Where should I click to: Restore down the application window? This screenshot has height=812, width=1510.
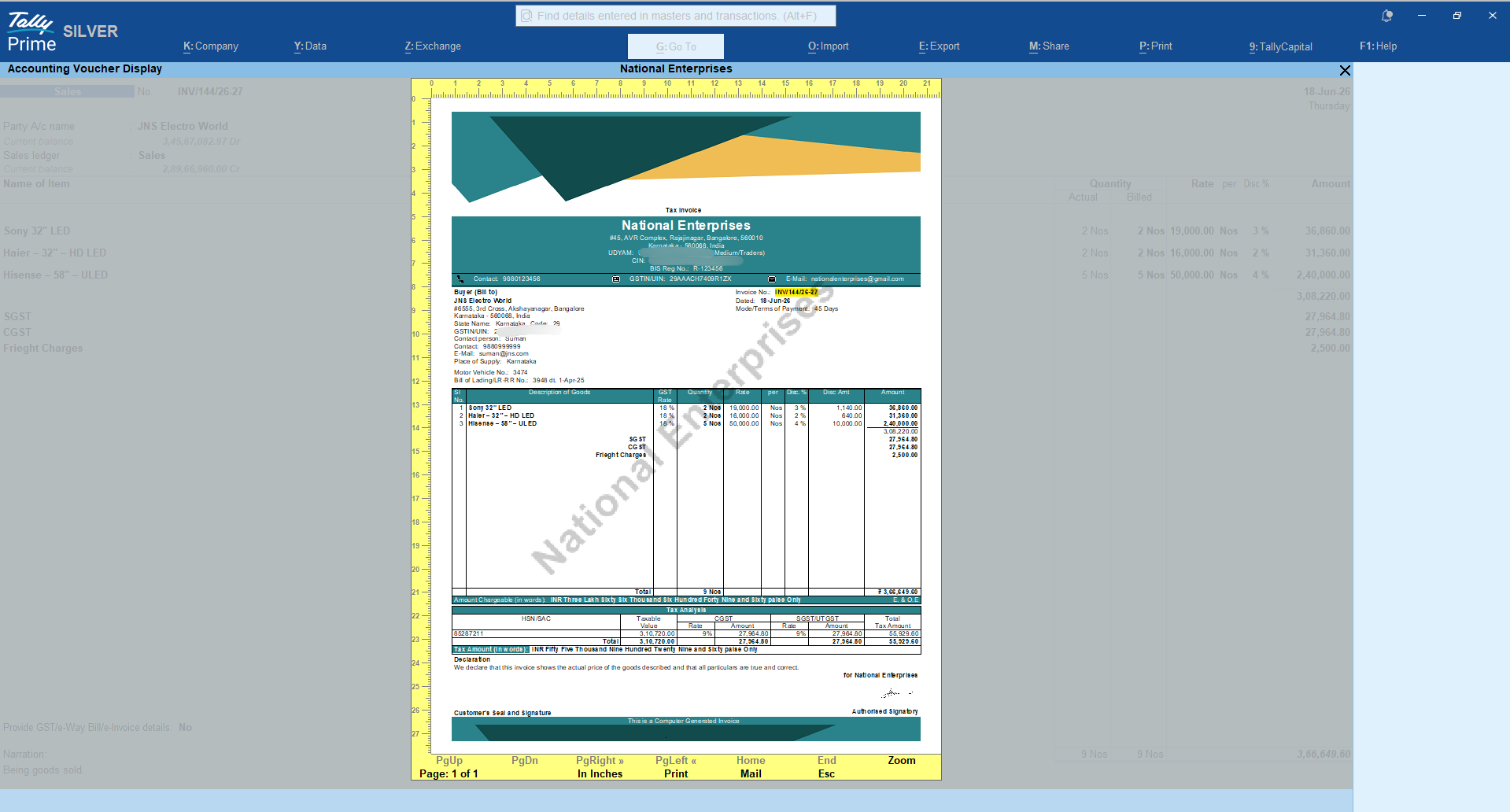(1457, 16)
